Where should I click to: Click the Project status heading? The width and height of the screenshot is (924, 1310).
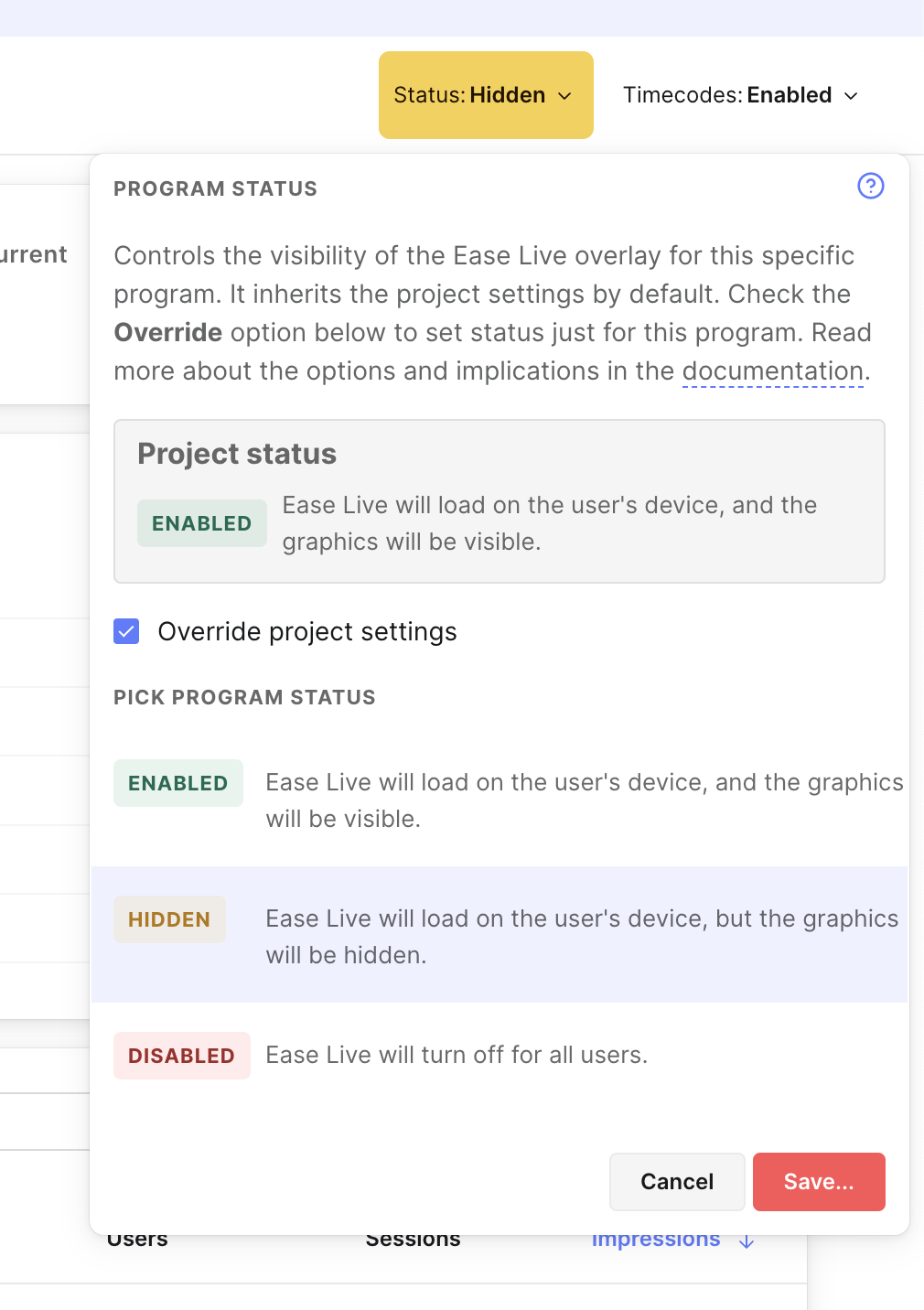tap(237, 454)
